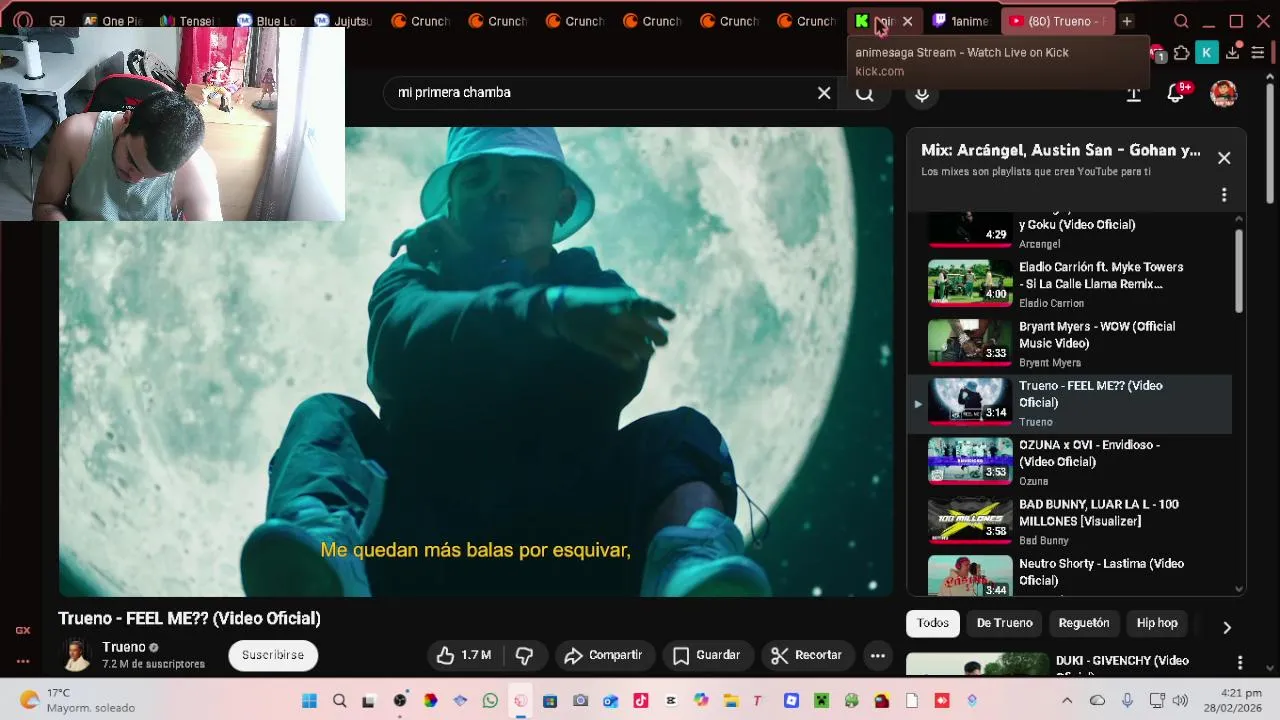Subscribe to Trueno channel with Suscribirse
The height and width of the screenshot is (720, 1280).
pyautogui.click(x=273, y=655)
